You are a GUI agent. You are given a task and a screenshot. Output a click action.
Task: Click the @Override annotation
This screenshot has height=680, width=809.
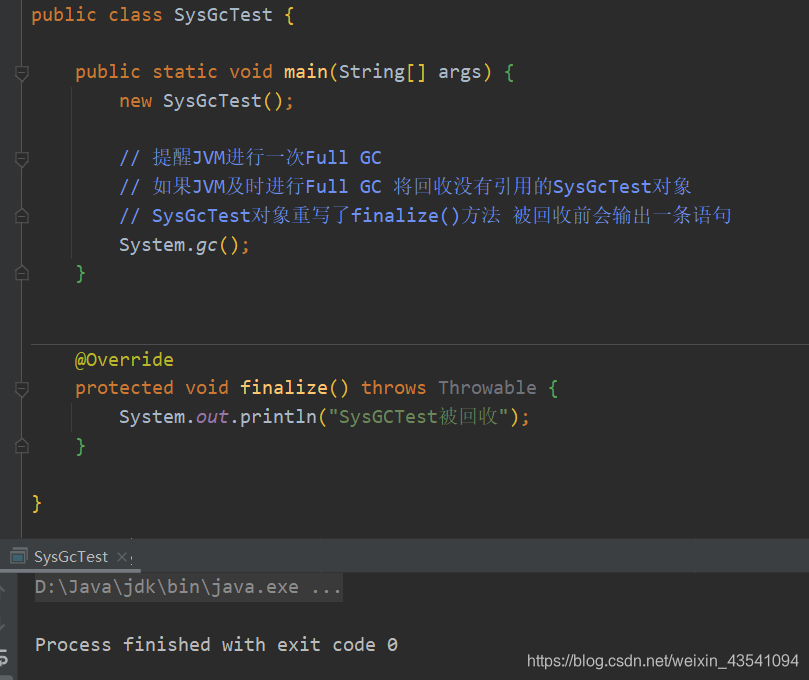124,359
